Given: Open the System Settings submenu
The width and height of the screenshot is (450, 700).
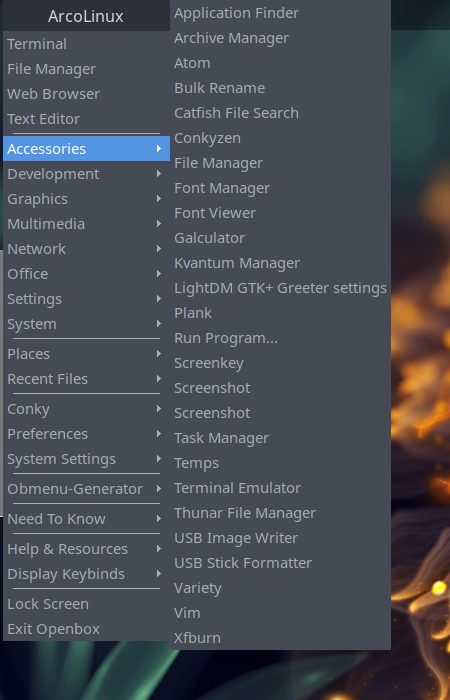Looking at the screenshot, I should [86, 459].
